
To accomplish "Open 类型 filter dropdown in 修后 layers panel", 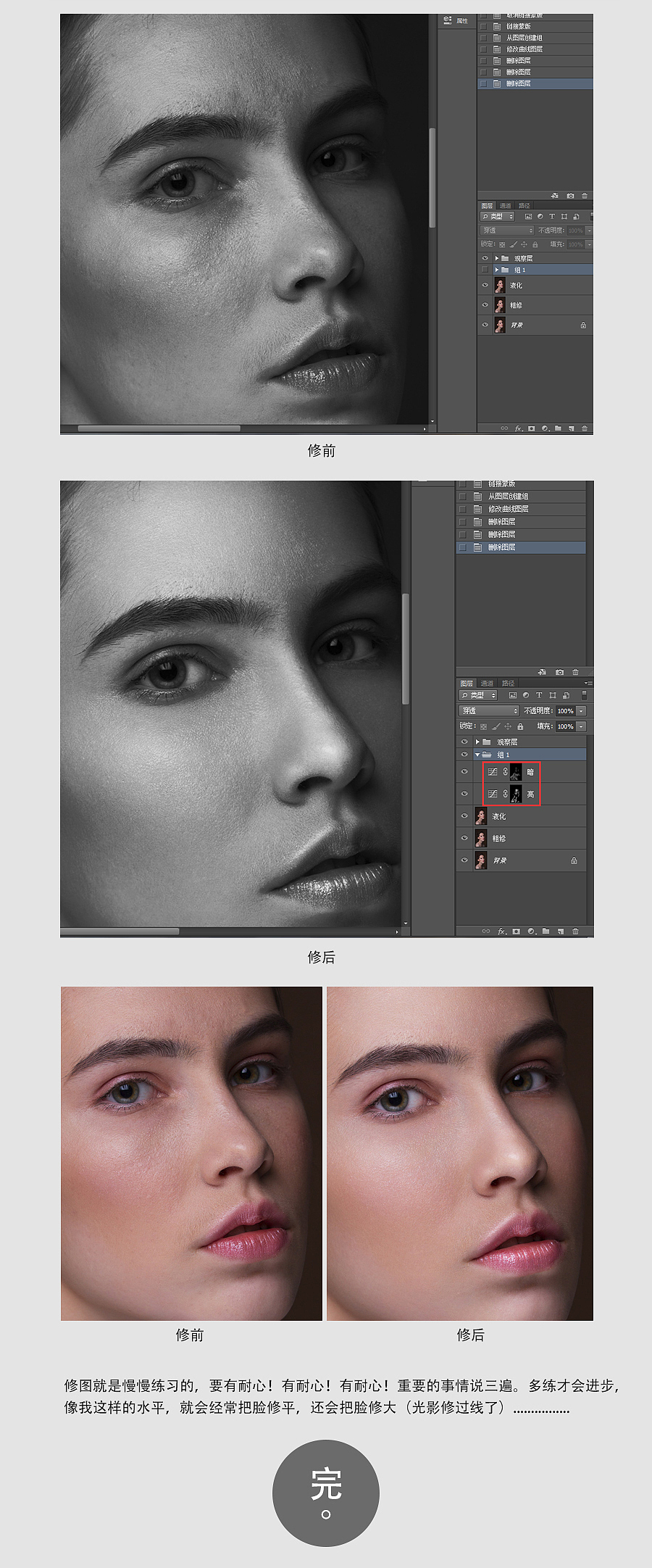I will point(478,695).
